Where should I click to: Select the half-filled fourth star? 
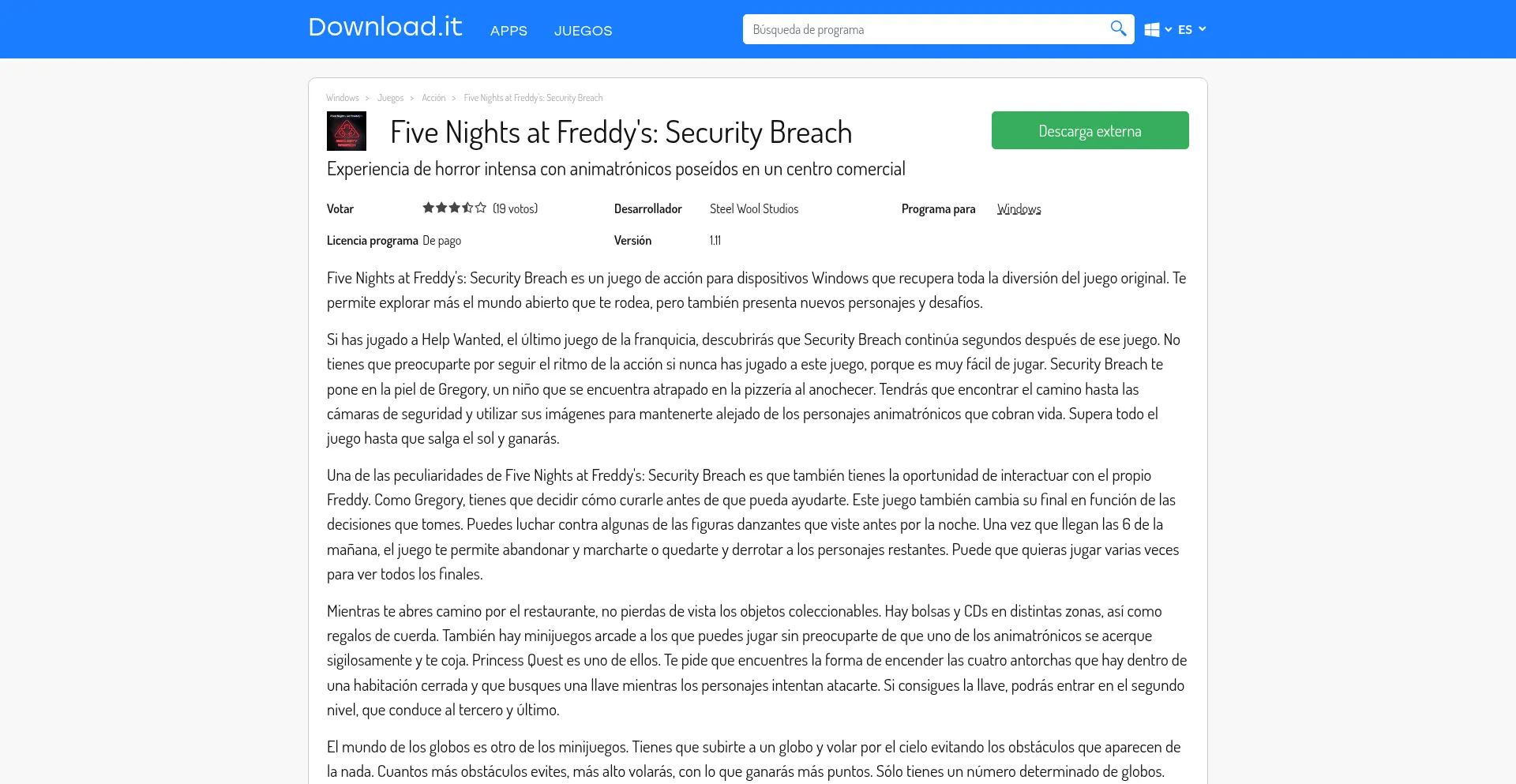[x=467, y=208]
